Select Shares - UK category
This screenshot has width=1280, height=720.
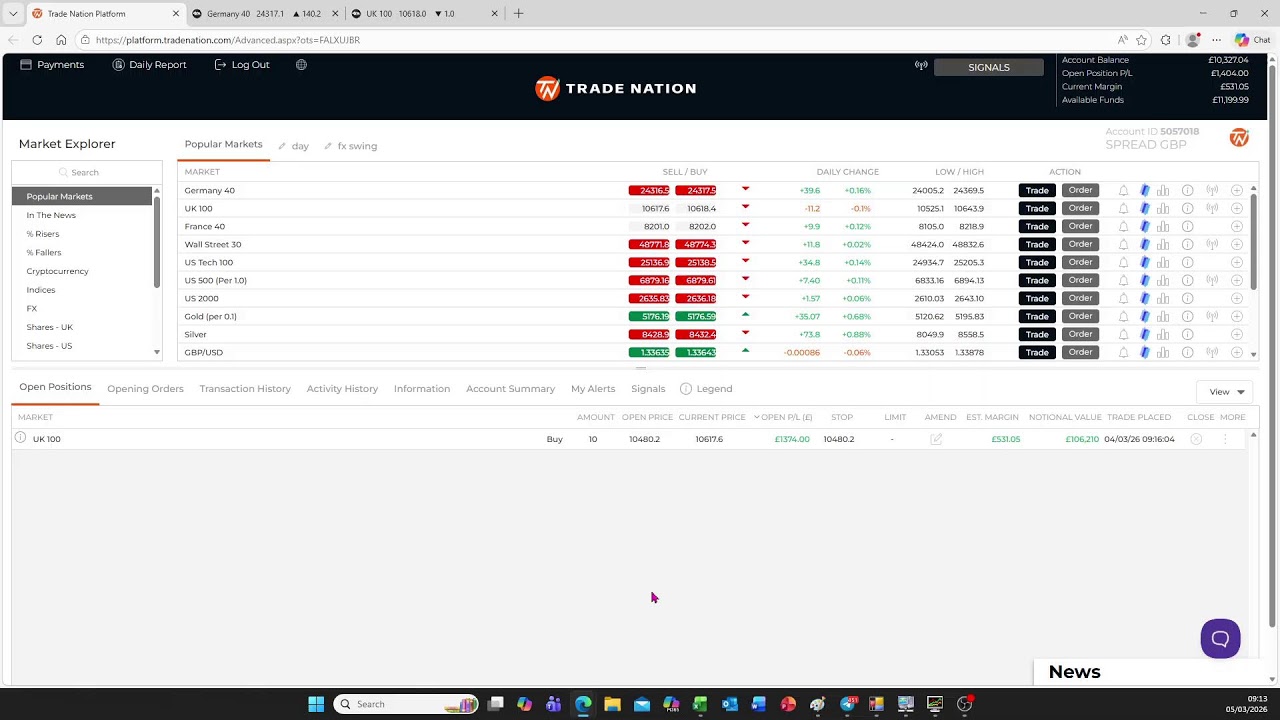50,327
